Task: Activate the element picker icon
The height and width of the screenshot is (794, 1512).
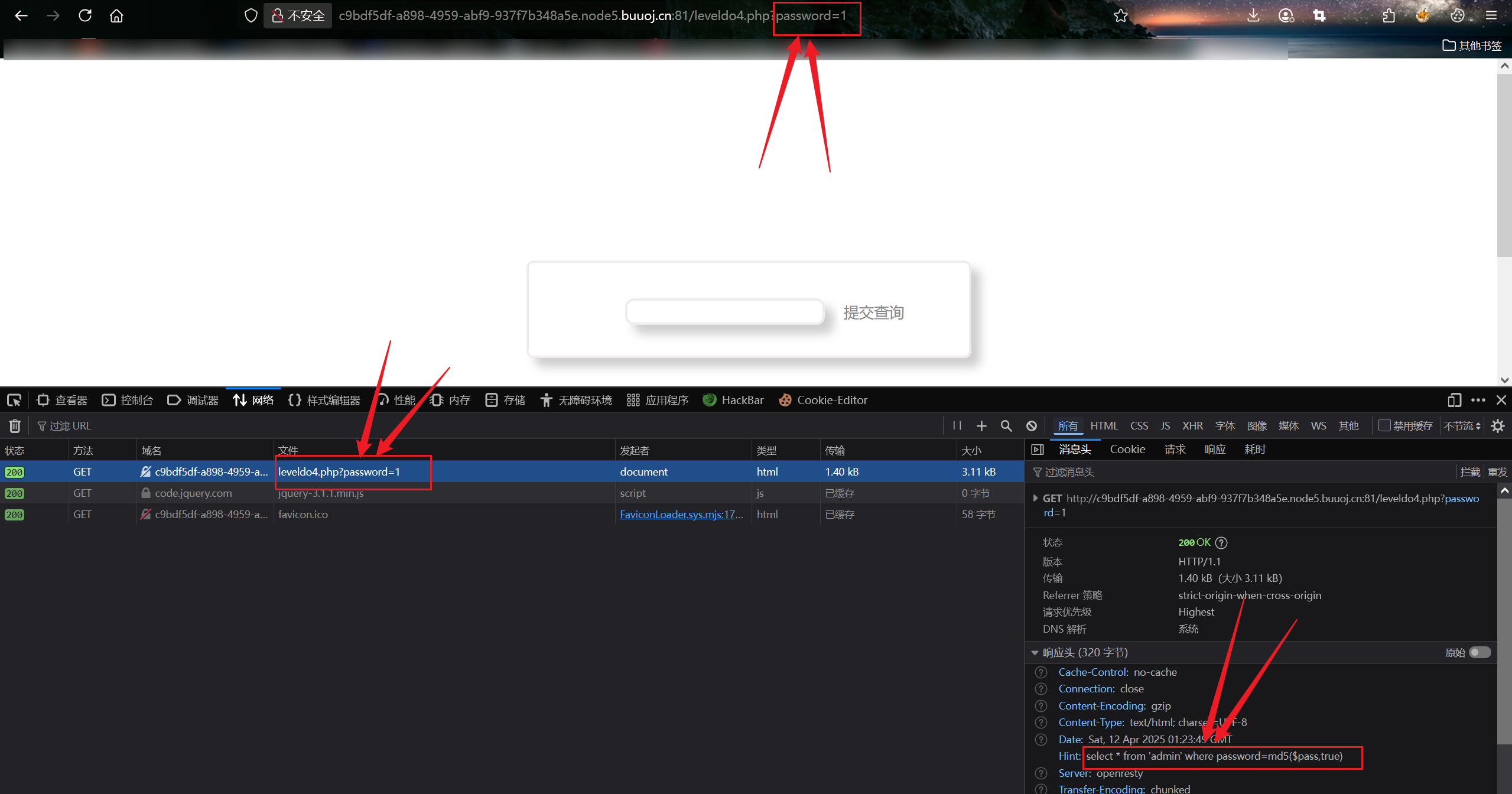Action: [x=14, y=401]
